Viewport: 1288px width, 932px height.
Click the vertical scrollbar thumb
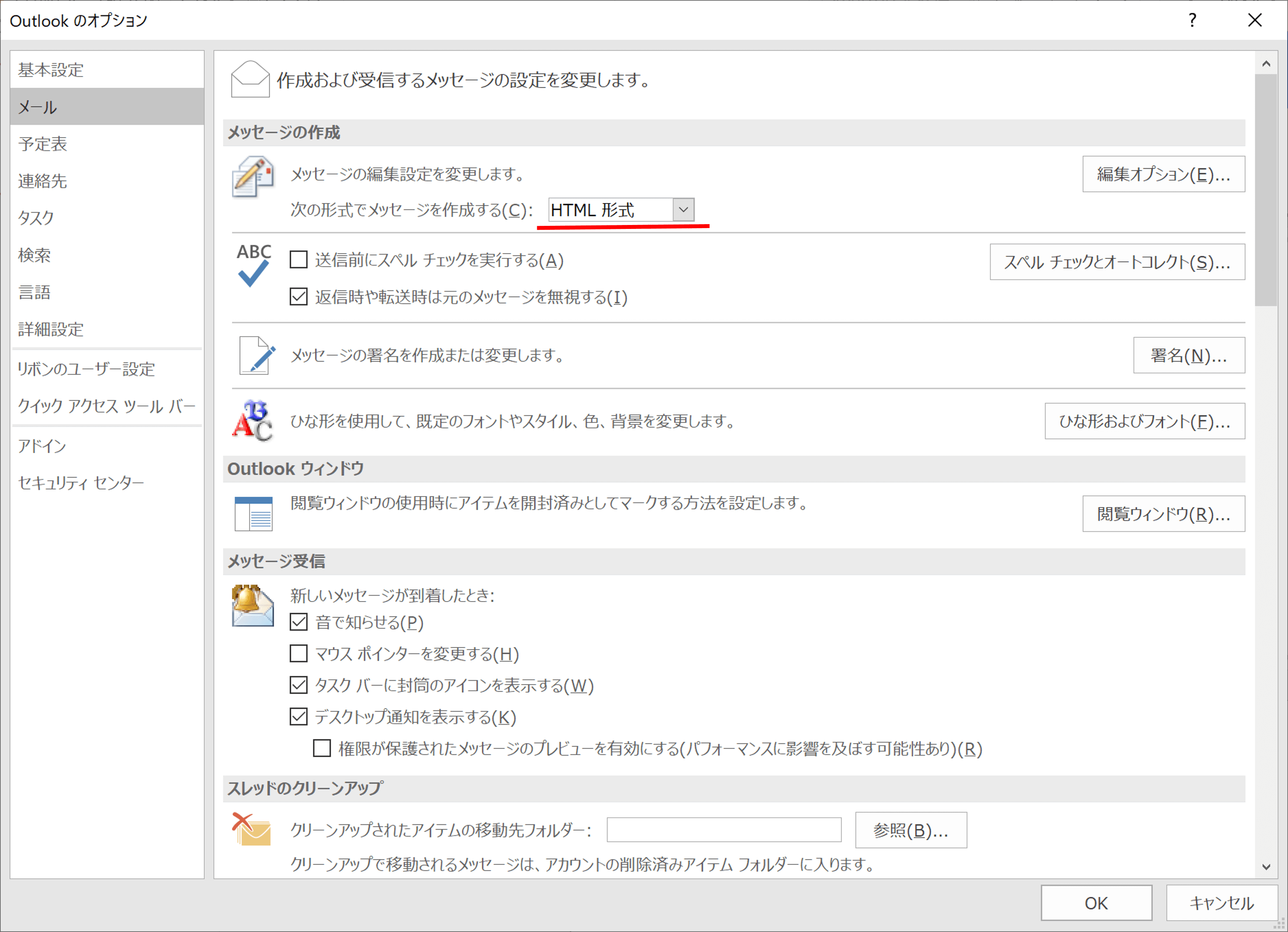click(x=1266, y=190)
